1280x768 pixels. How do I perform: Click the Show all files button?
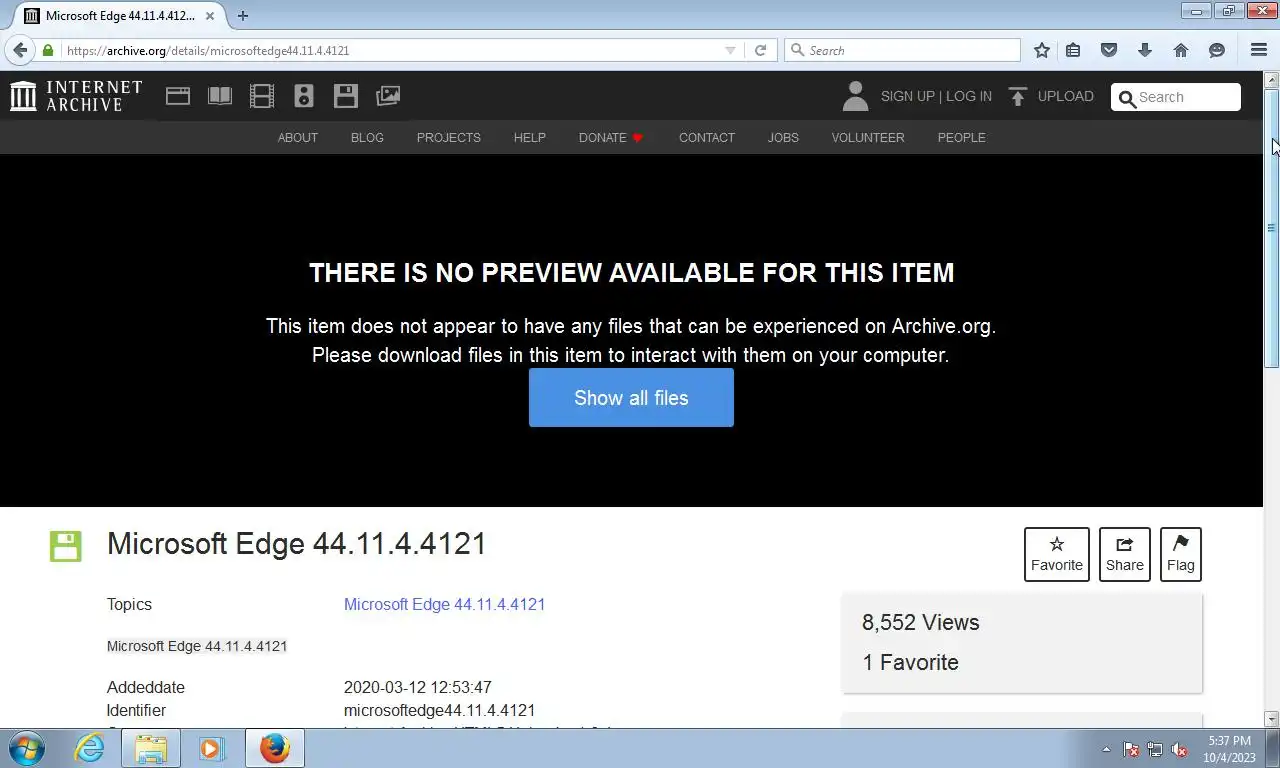(x=631, y=398)
